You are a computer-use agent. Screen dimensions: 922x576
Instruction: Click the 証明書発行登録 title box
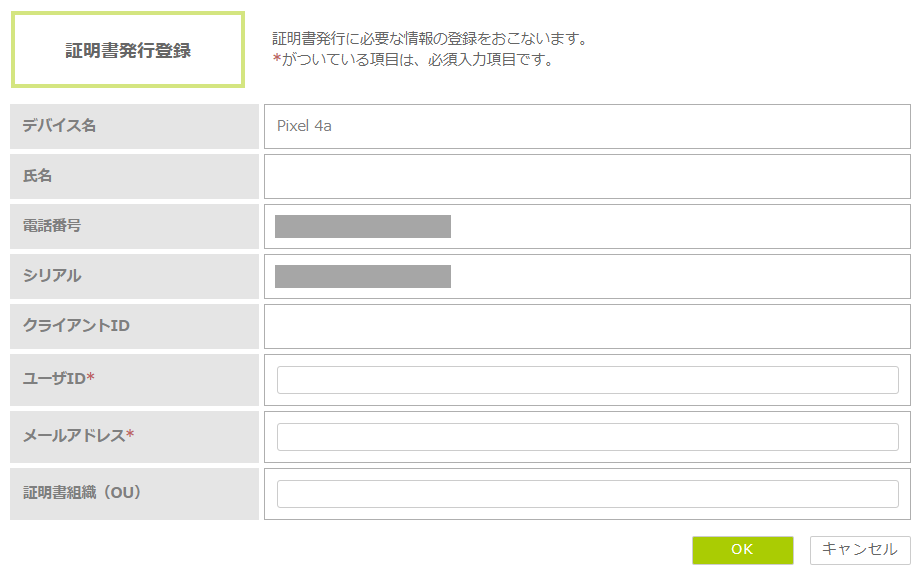click(128, 50)
